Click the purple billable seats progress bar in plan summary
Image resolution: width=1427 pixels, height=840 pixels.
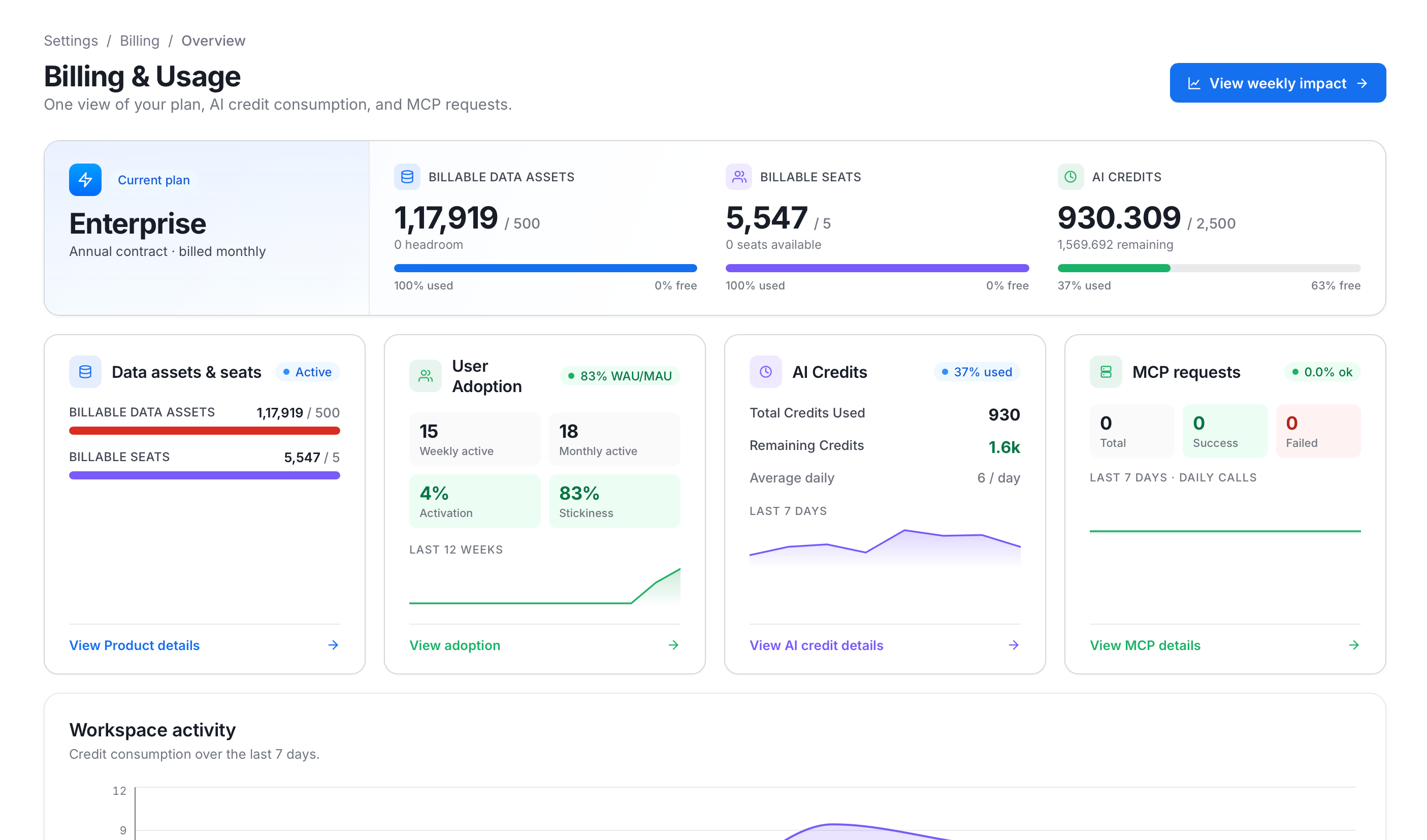[877, 268]
